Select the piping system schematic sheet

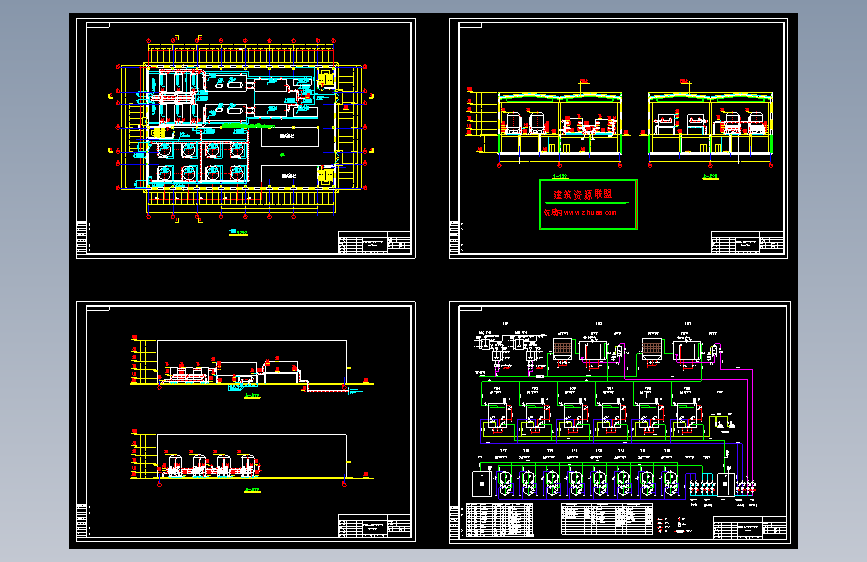pyautogui.click(x=620, y=422)
